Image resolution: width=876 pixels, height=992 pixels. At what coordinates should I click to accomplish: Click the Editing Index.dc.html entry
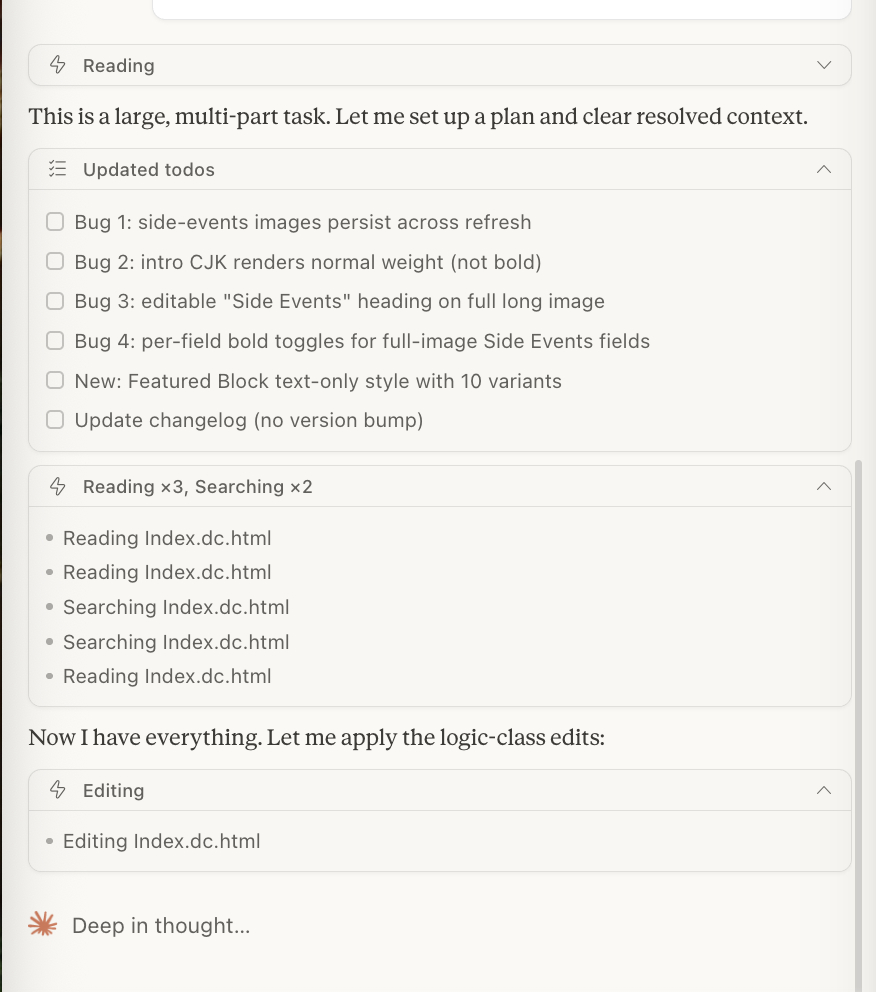coord(161,841)
